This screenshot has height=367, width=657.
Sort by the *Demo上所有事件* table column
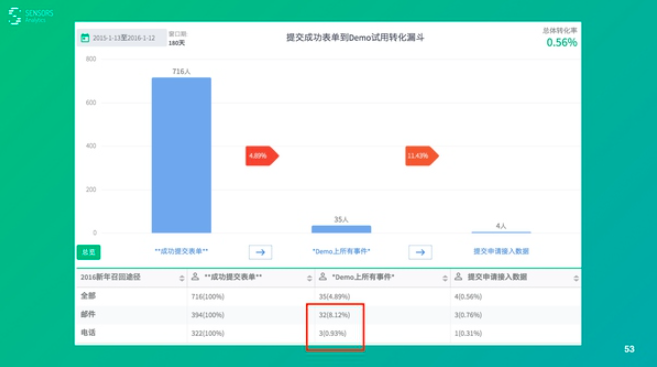[x=445, y=278]
